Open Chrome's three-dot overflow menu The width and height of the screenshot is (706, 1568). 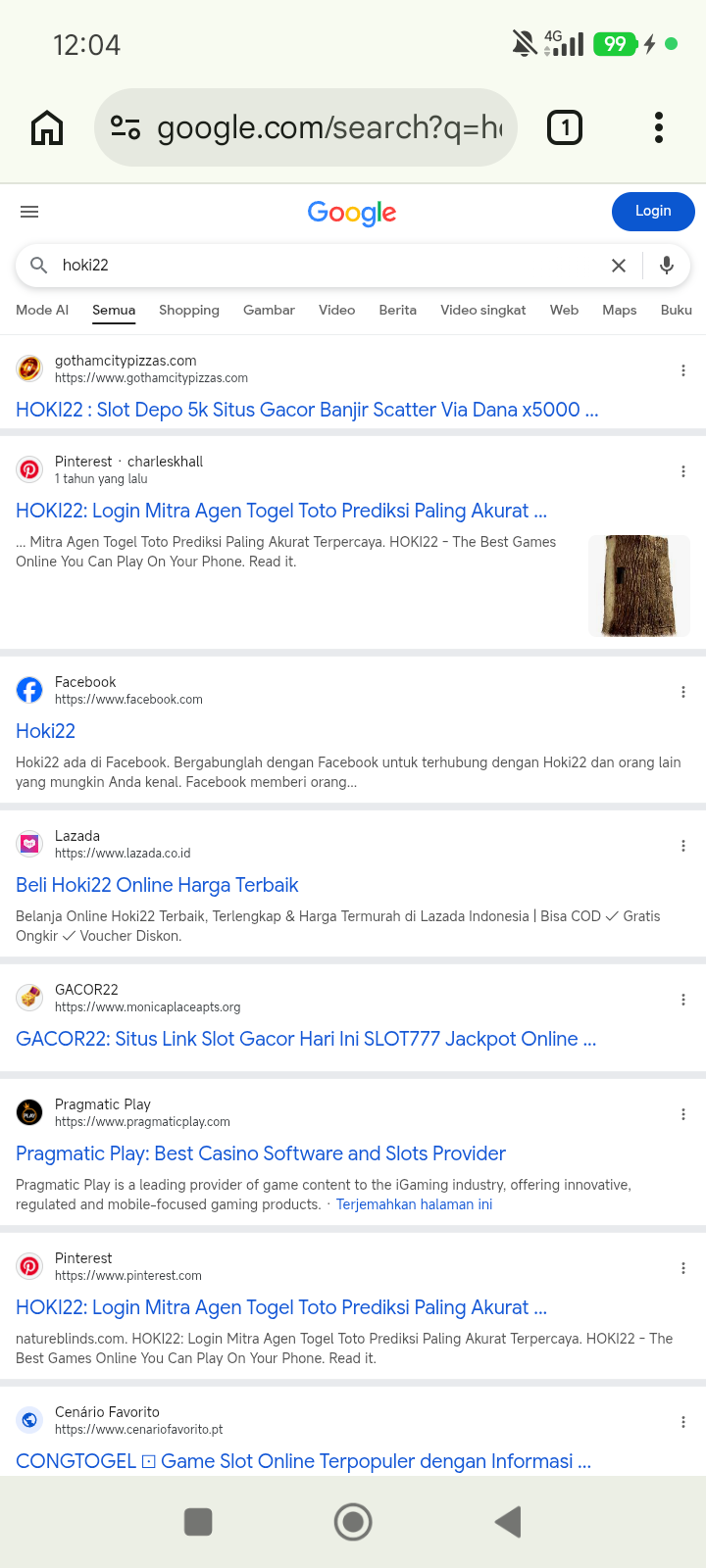tap(659, 127)
